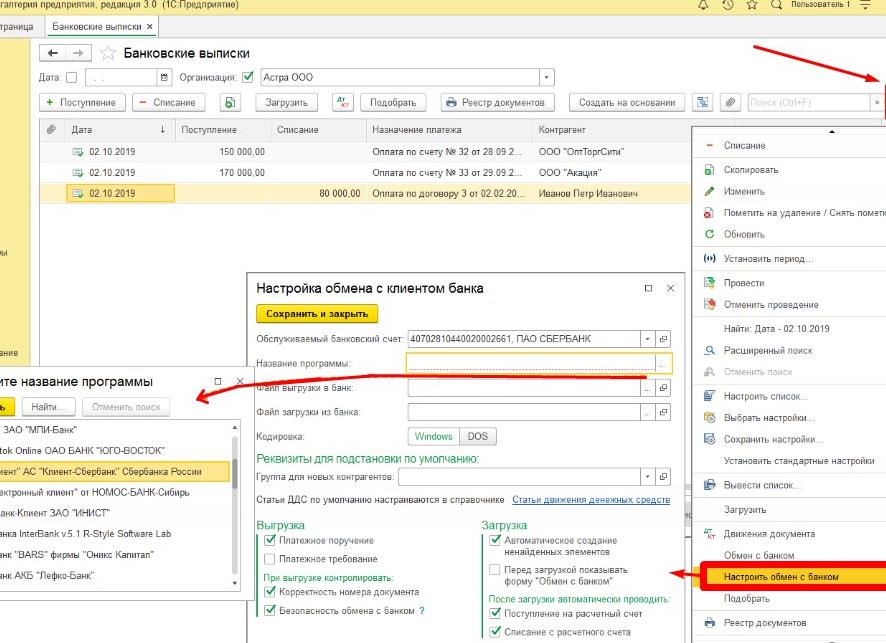Toggle Списание с расчетного счета checkbox

click(495, 632)
